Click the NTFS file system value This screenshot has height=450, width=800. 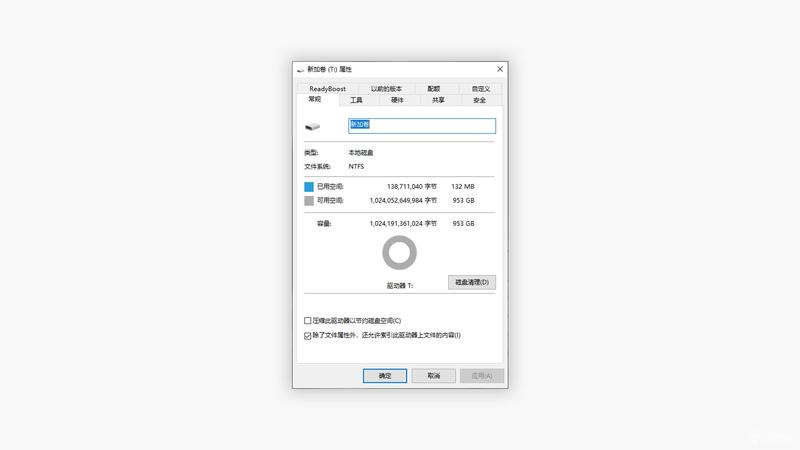click(356, 166)
